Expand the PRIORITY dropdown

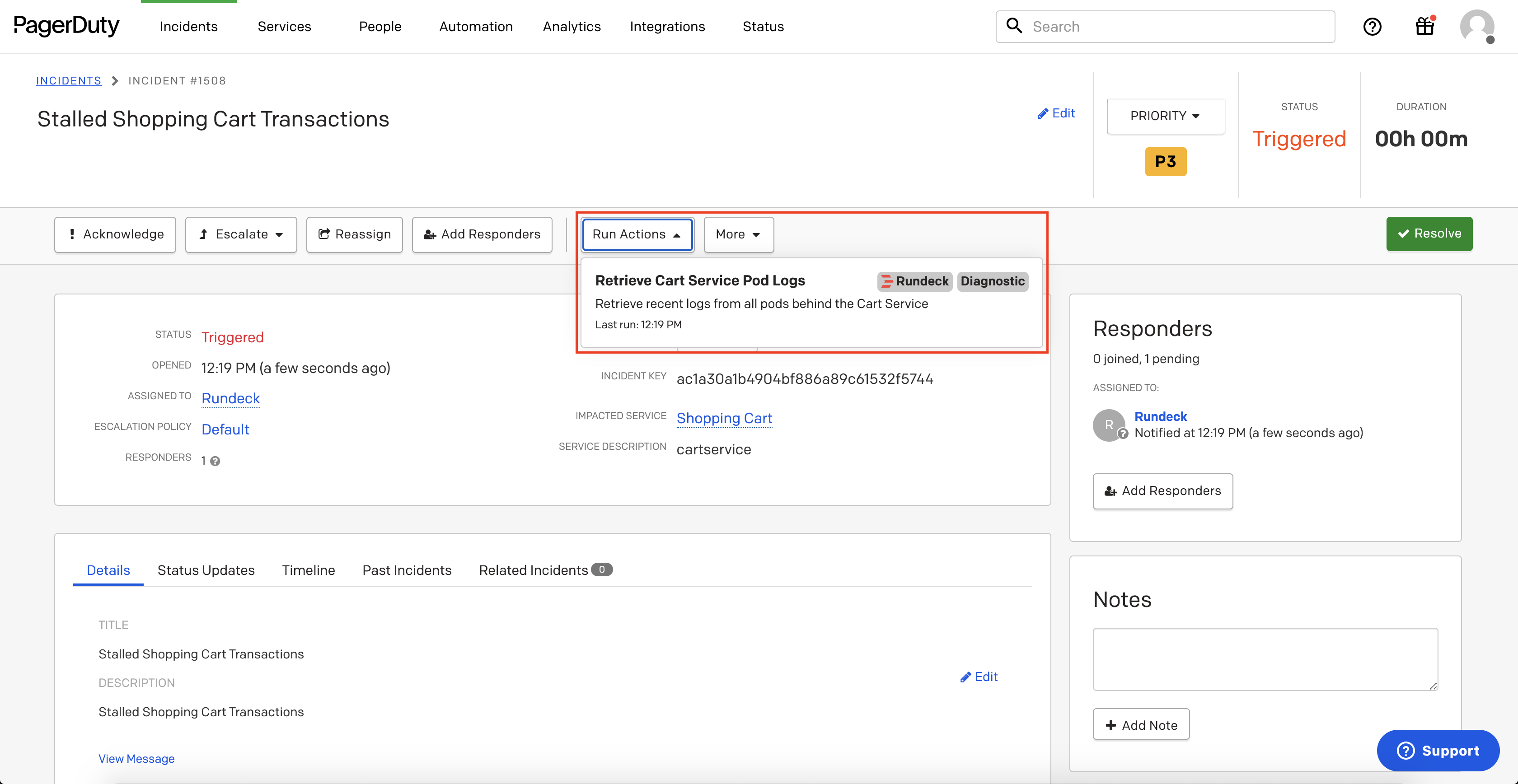point(1165,116)
